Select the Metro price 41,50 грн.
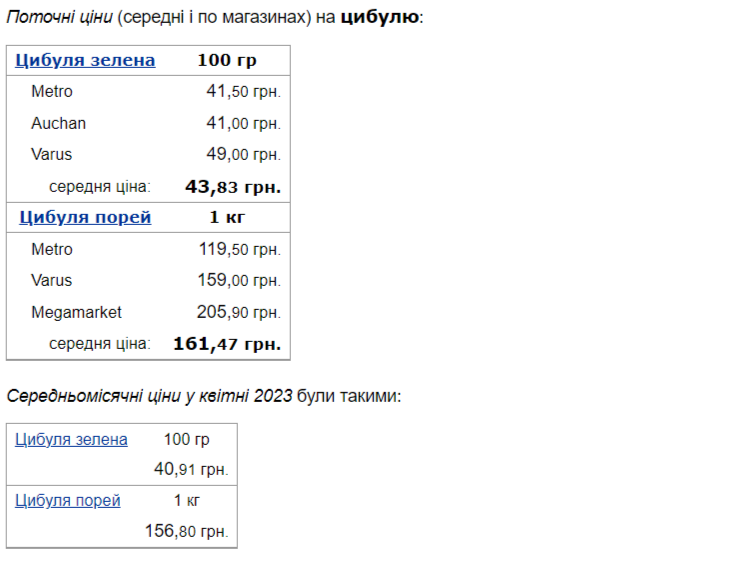The image size is (738, 564). [243, 92]
